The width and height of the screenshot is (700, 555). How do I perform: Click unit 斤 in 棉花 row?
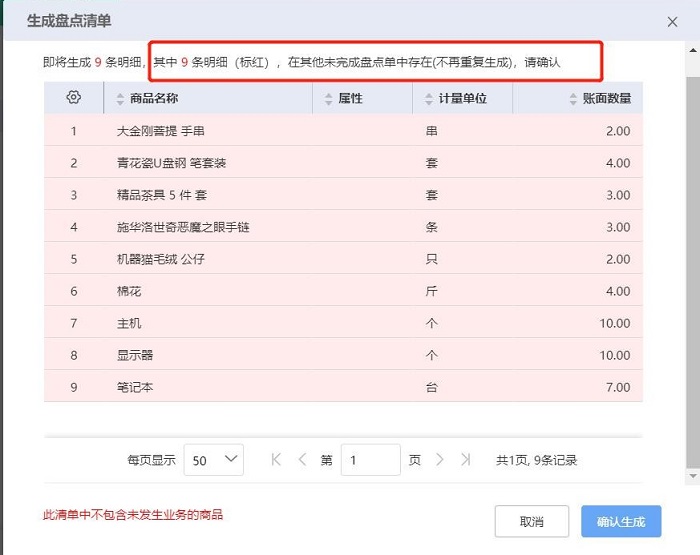pyautogui.click(x=431, y=291)
